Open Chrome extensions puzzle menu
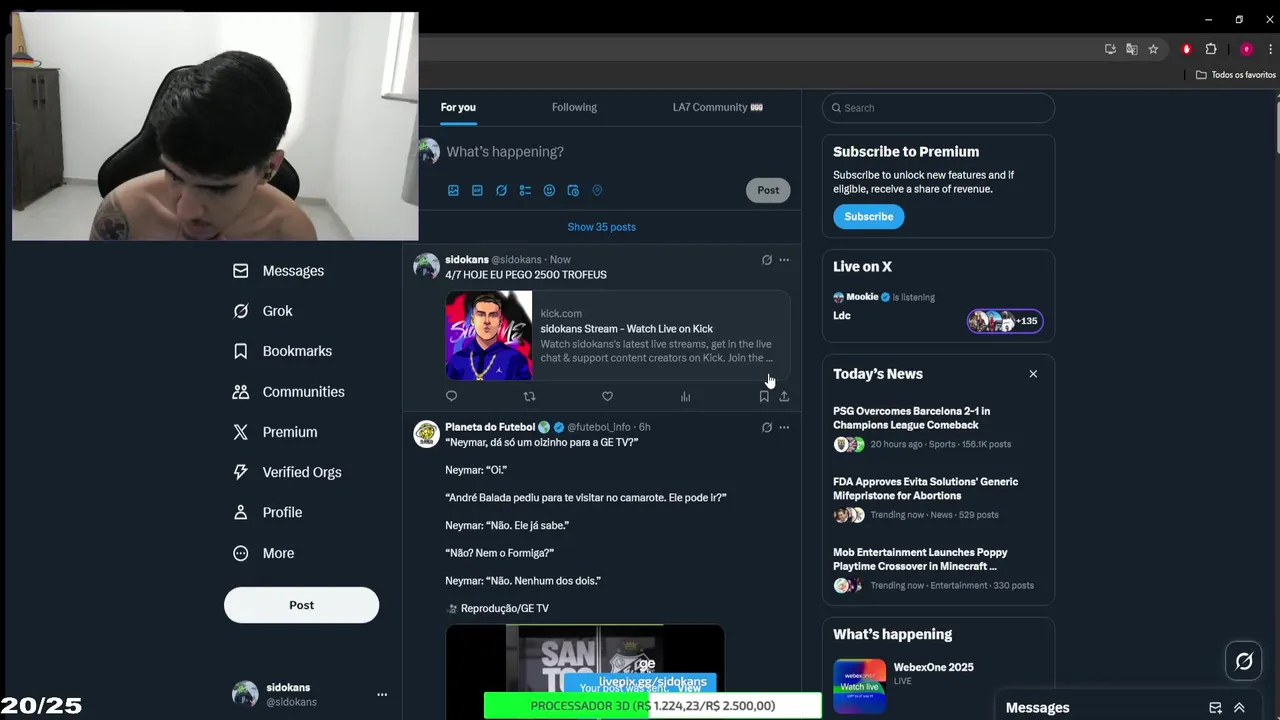Screen dimensions: 1280x720 click(1211, 49)
